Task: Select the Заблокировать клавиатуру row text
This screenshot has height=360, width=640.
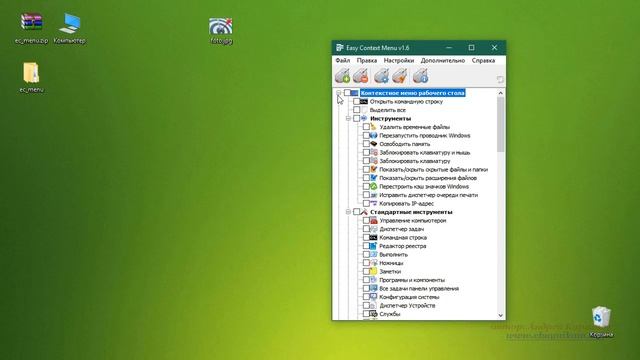Action: (x=415, y=161)
